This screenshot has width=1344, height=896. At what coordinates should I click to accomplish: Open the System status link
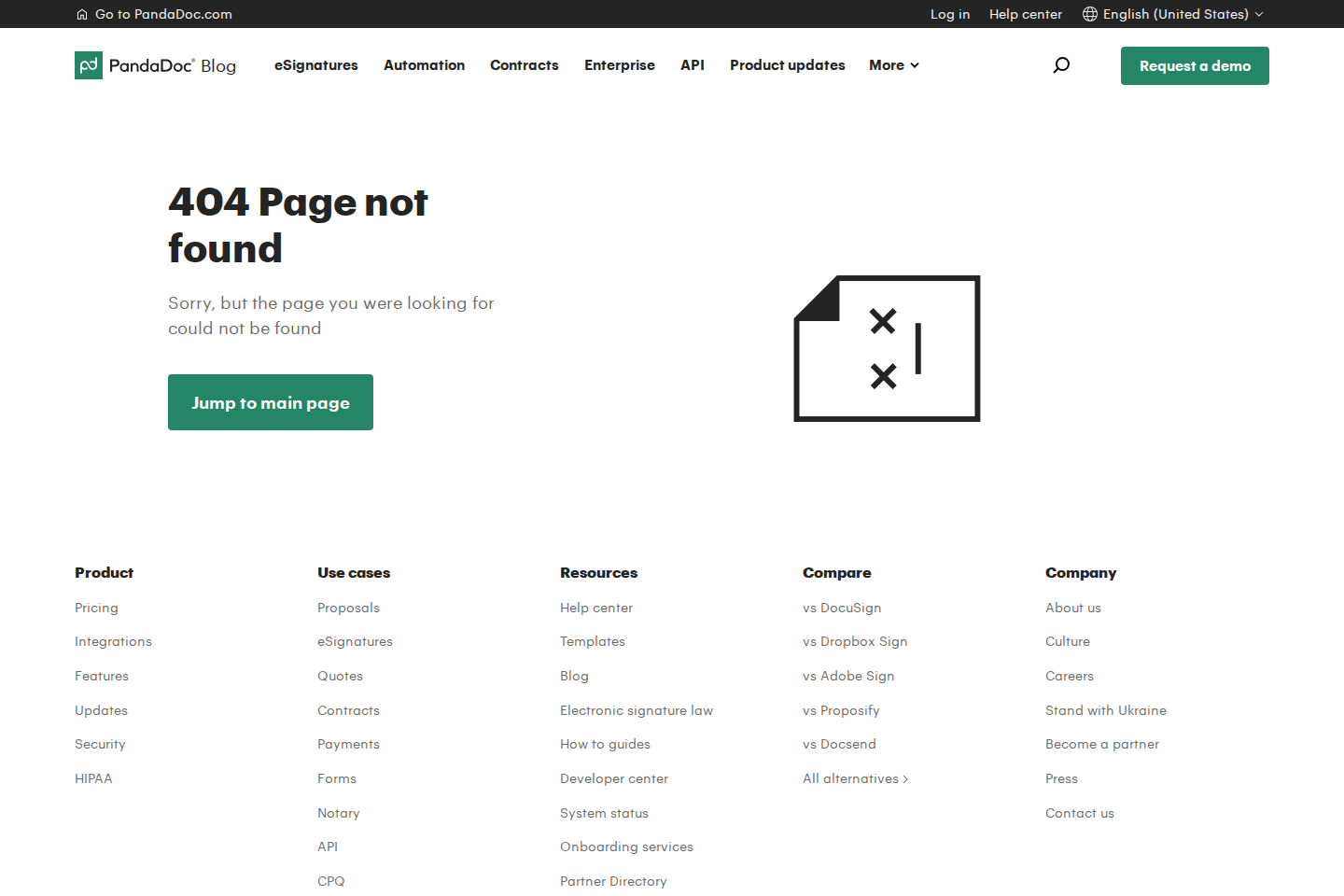click(x=604, y=813)
